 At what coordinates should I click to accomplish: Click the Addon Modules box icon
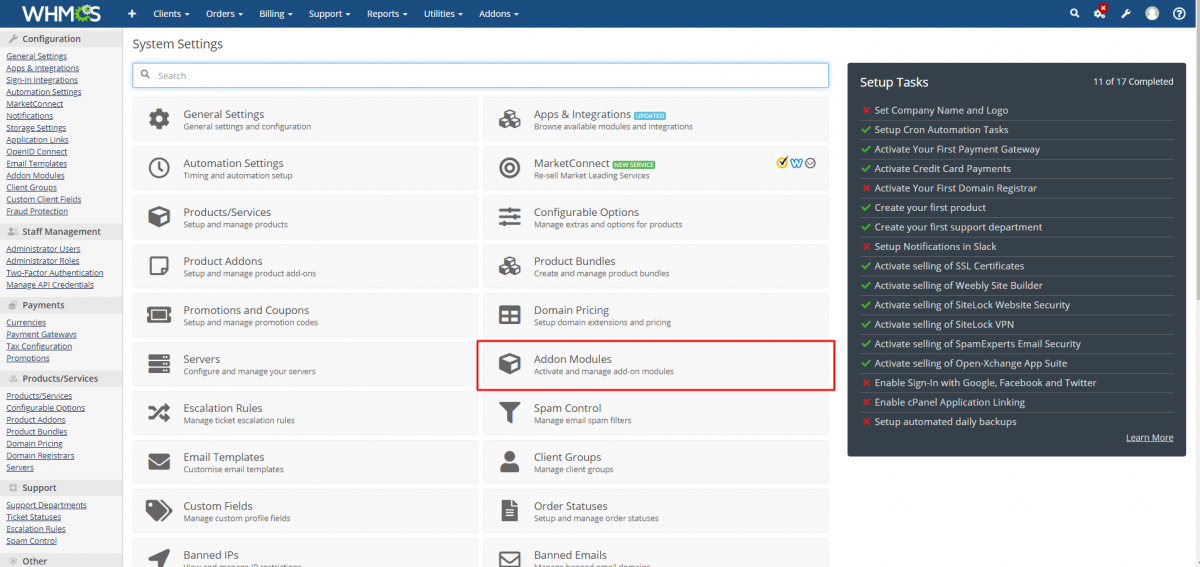(x=510, y=364)
